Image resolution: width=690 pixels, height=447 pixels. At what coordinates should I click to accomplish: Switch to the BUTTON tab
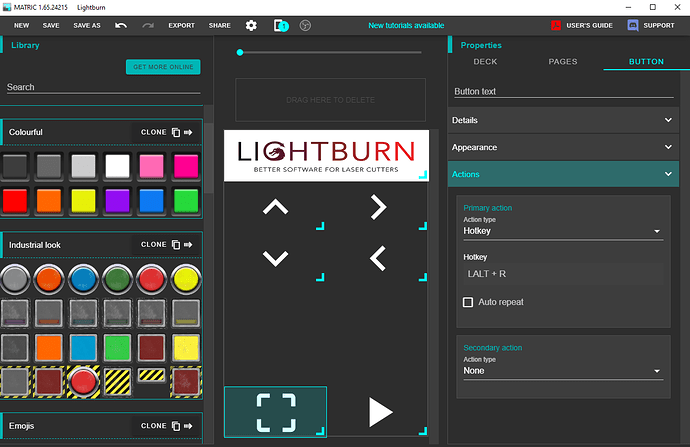[646, 62]
